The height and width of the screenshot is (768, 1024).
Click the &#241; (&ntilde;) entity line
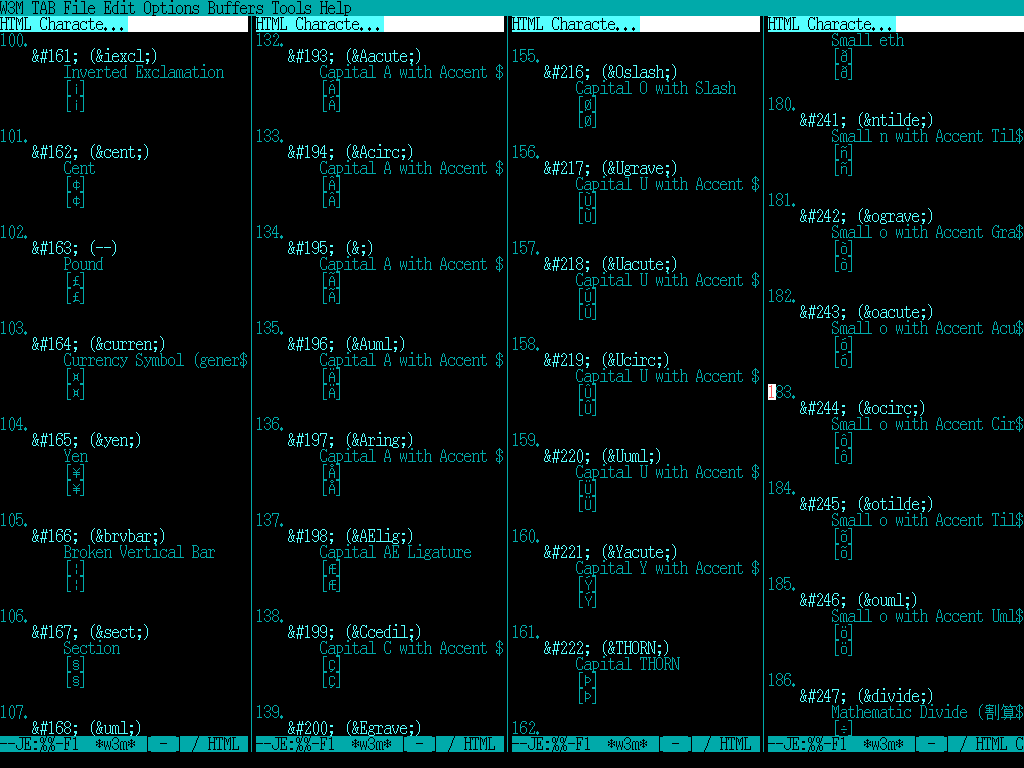pyautogui.click(x=867, y=120)
